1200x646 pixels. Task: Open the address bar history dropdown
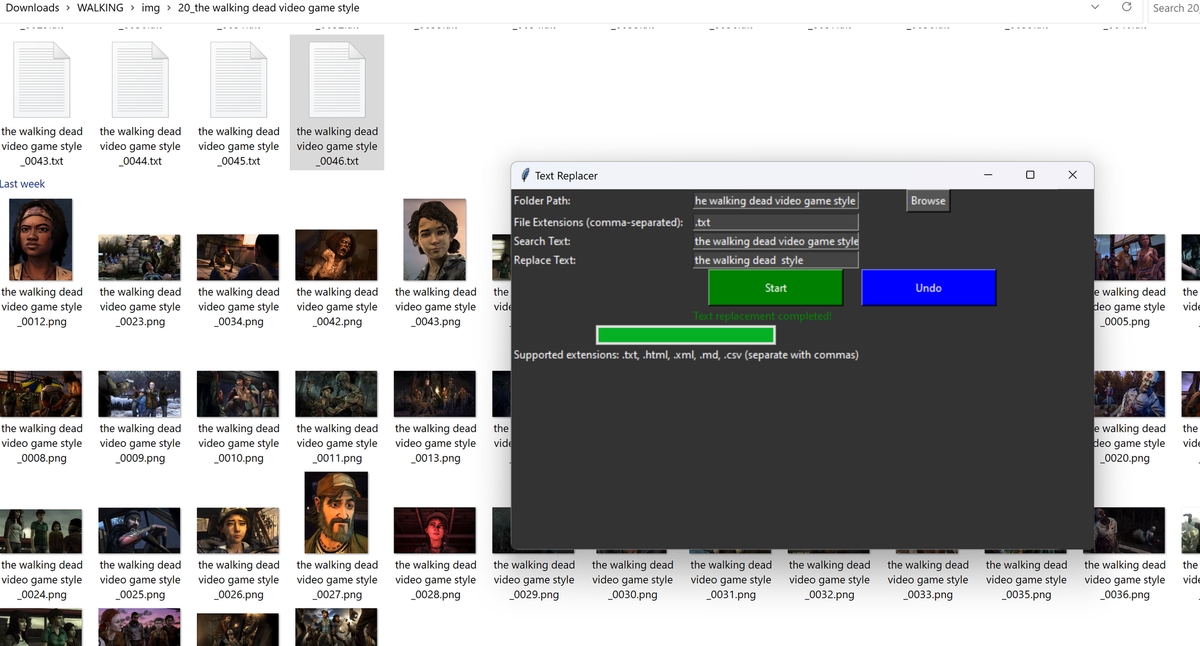tap(1094, 8)
